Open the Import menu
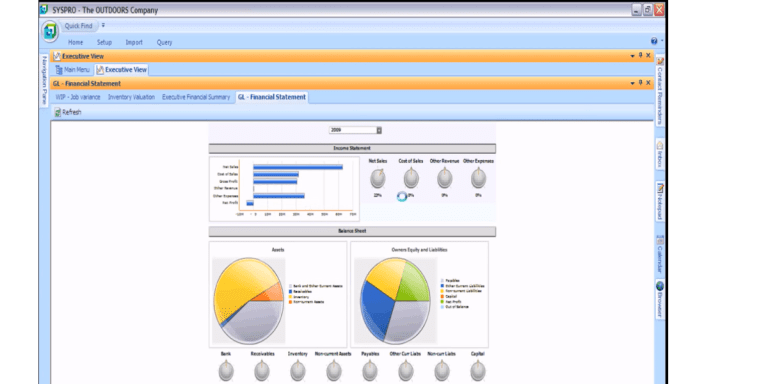768x384 pixels. click(x=134, y=43)
